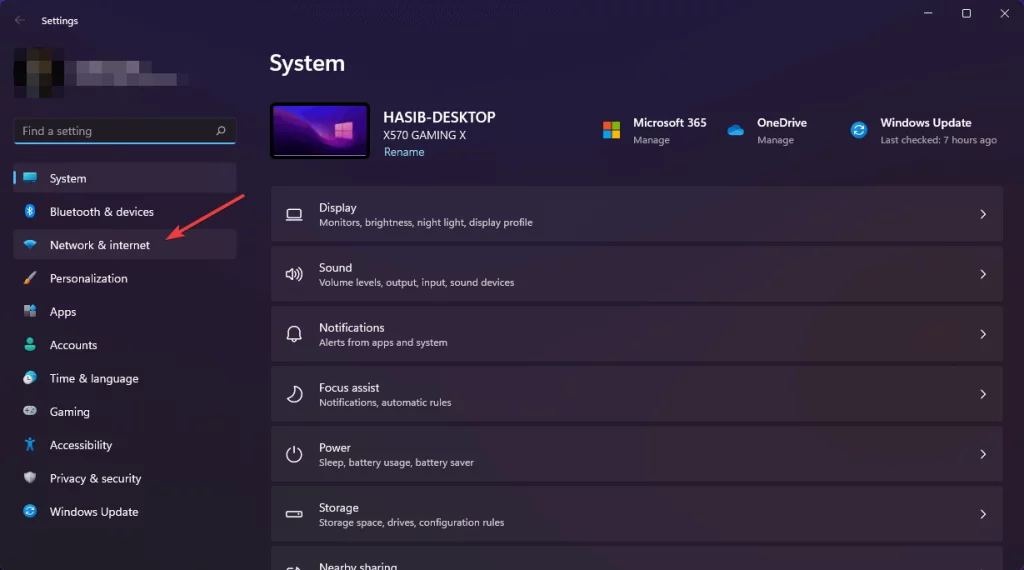Image resolution: width=1024 pixels, height=570 pixels.
Task: Click the Notifications bell icon
Action: pos(294,334)
